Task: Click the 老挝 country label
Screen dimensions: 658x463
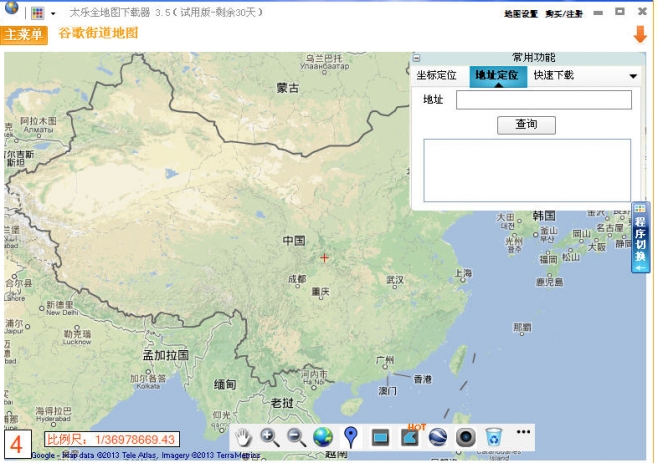Action: click(x=282, y=404)
